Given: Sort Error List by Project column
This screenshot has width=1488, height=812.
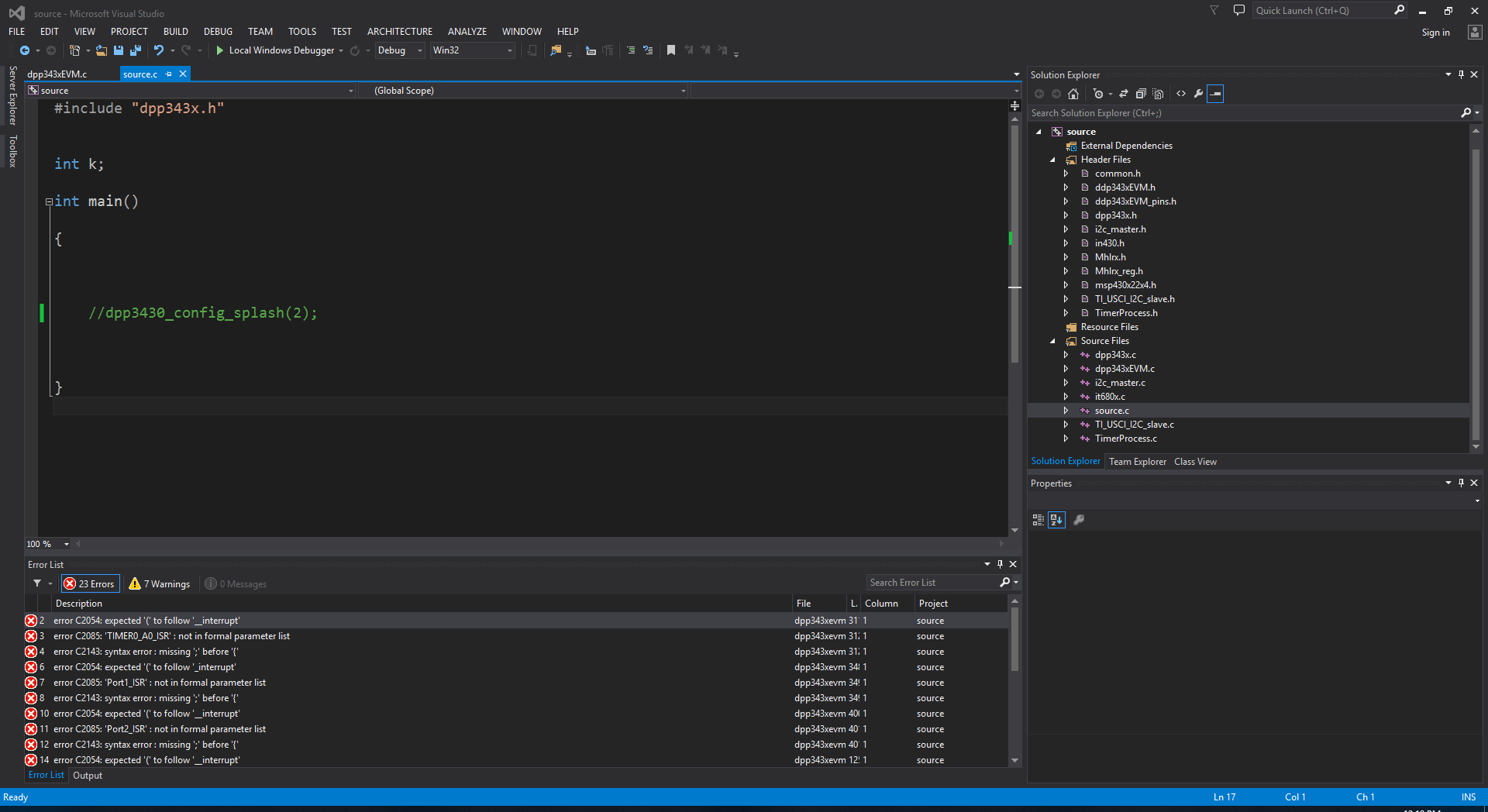Looking at the screenshot, I should pyautogui.click(x=961, y=604).
